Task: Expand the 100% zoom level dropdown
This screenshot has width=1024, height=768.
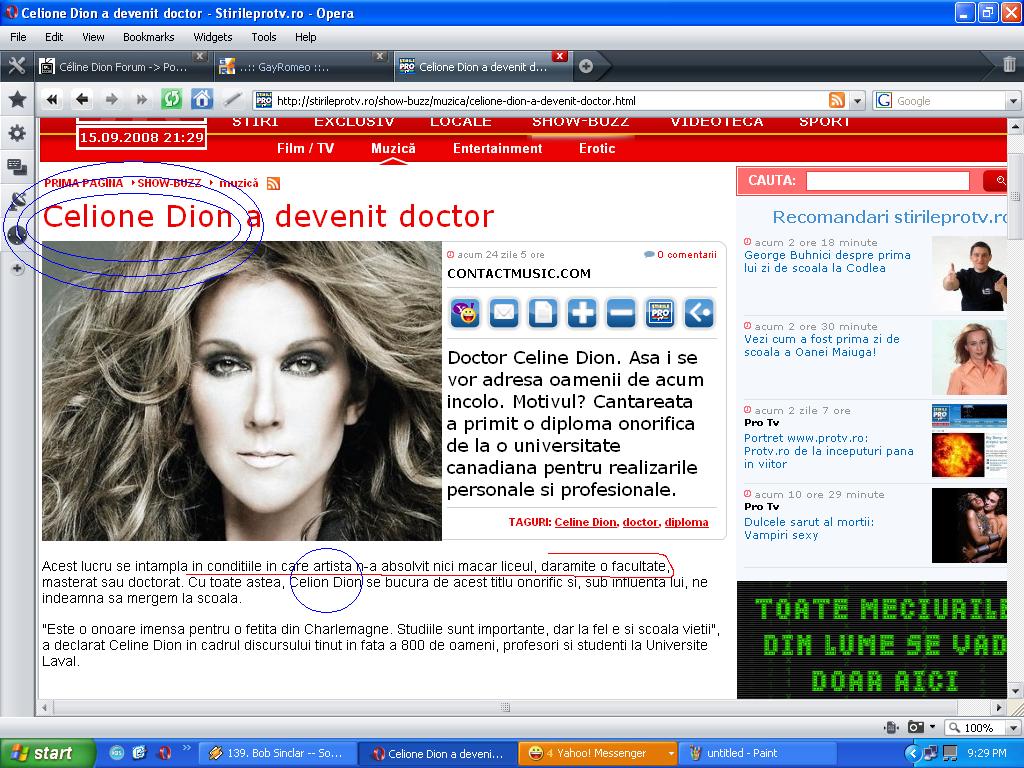Action: coord(1012,728)
